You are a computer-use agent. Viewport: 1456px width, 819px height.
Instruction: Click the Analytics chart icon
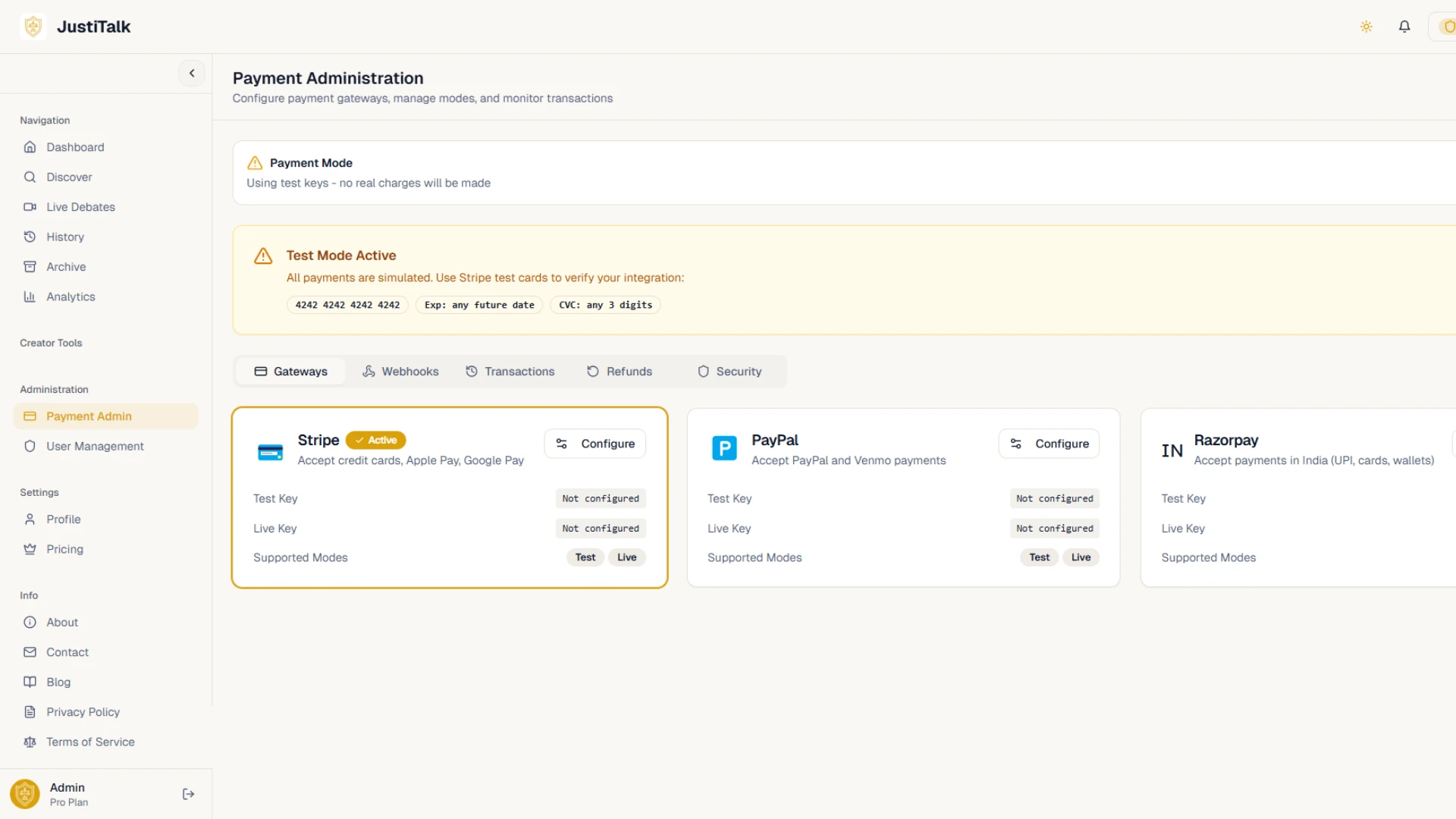pos(30,297)
